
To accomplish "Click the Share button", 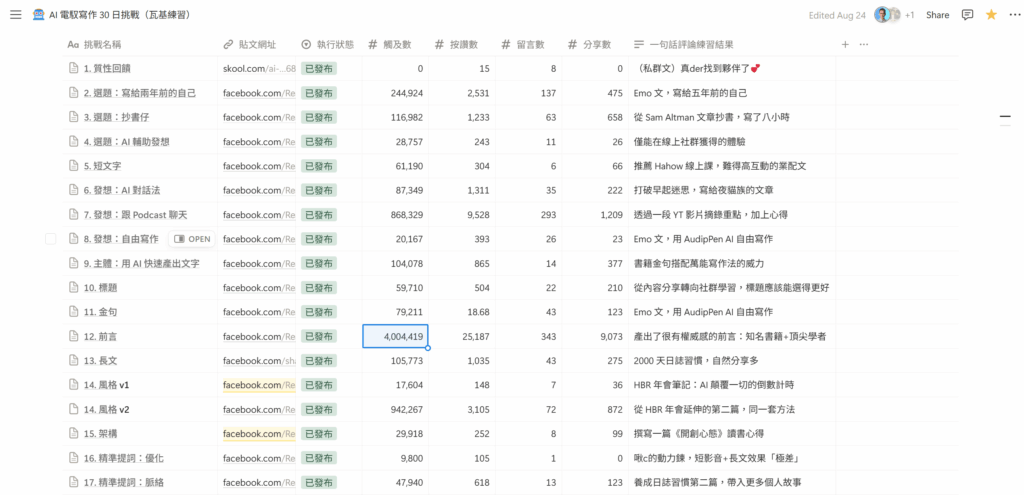I will tap(937, 15).
